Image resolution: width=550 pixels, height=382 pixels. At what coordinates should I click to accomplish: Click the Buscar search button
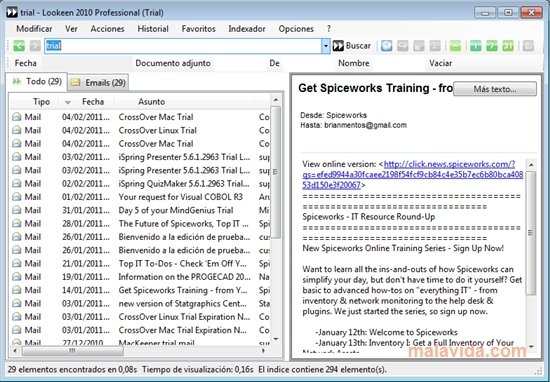click(352, 46)
